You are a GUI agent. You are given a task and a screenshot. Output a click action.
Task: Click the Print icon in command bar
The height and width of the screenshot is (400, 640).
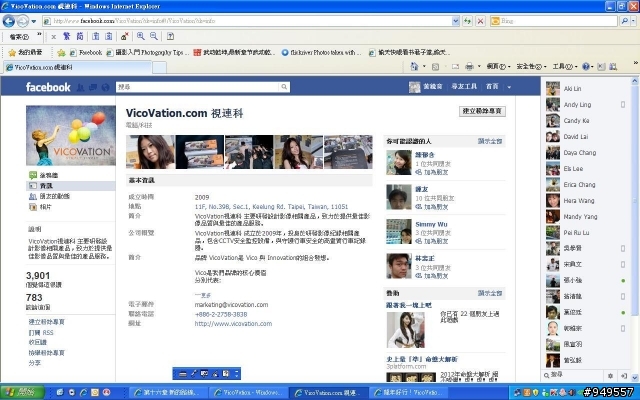(469, 66)
